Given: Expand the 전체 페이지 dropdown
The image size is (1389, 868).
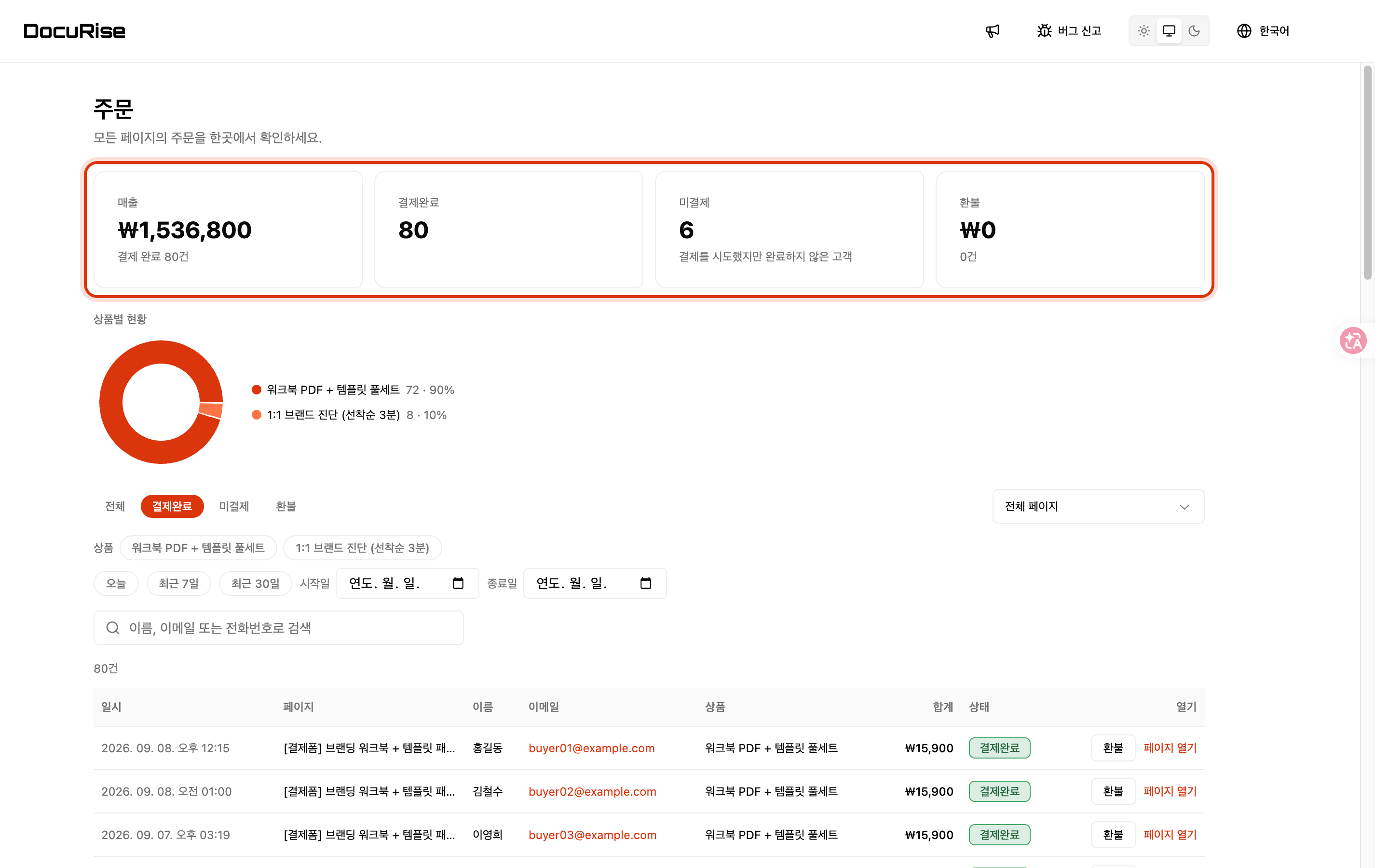Looking at the screenshot, I should (x=1098, y=506).
